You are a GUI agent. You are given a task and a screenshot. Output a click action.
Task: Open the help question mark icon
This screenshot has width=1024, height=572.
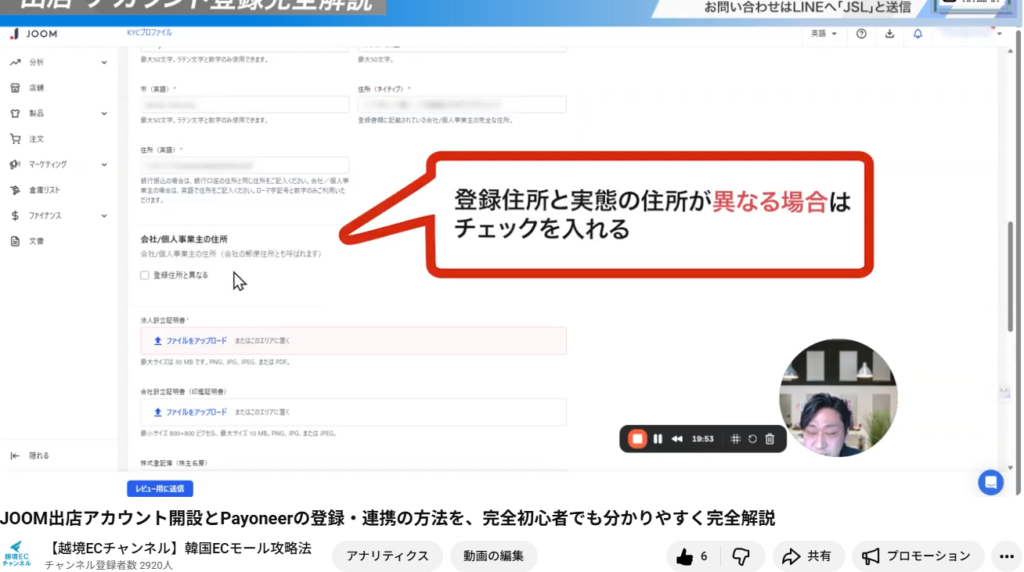coord(862,34)
